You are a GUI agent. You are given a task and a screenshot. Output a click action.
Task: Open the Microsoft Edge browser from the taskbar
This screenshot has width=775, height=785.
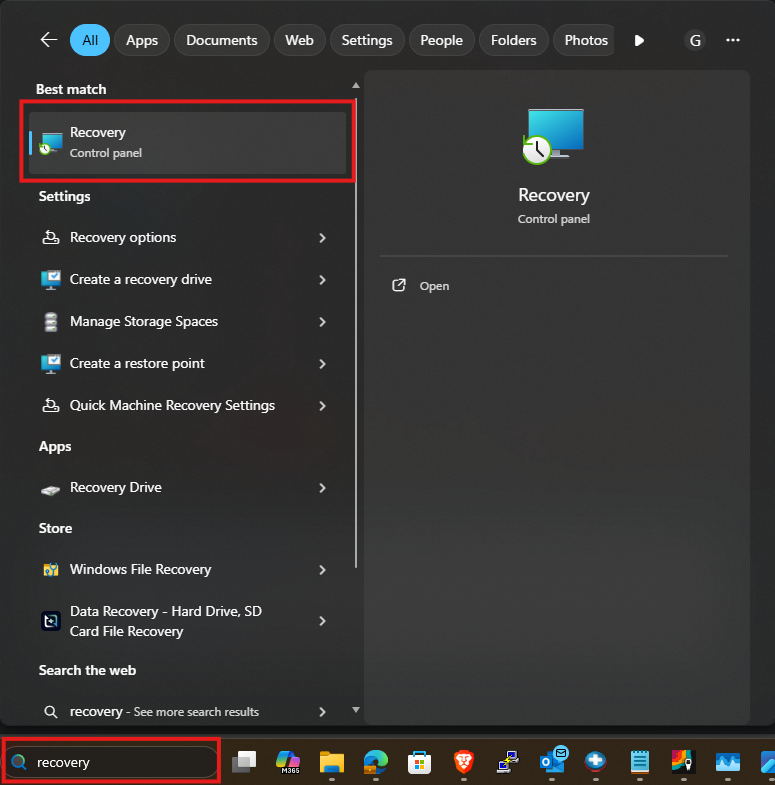pyautogui.click(x=376, y=762)
